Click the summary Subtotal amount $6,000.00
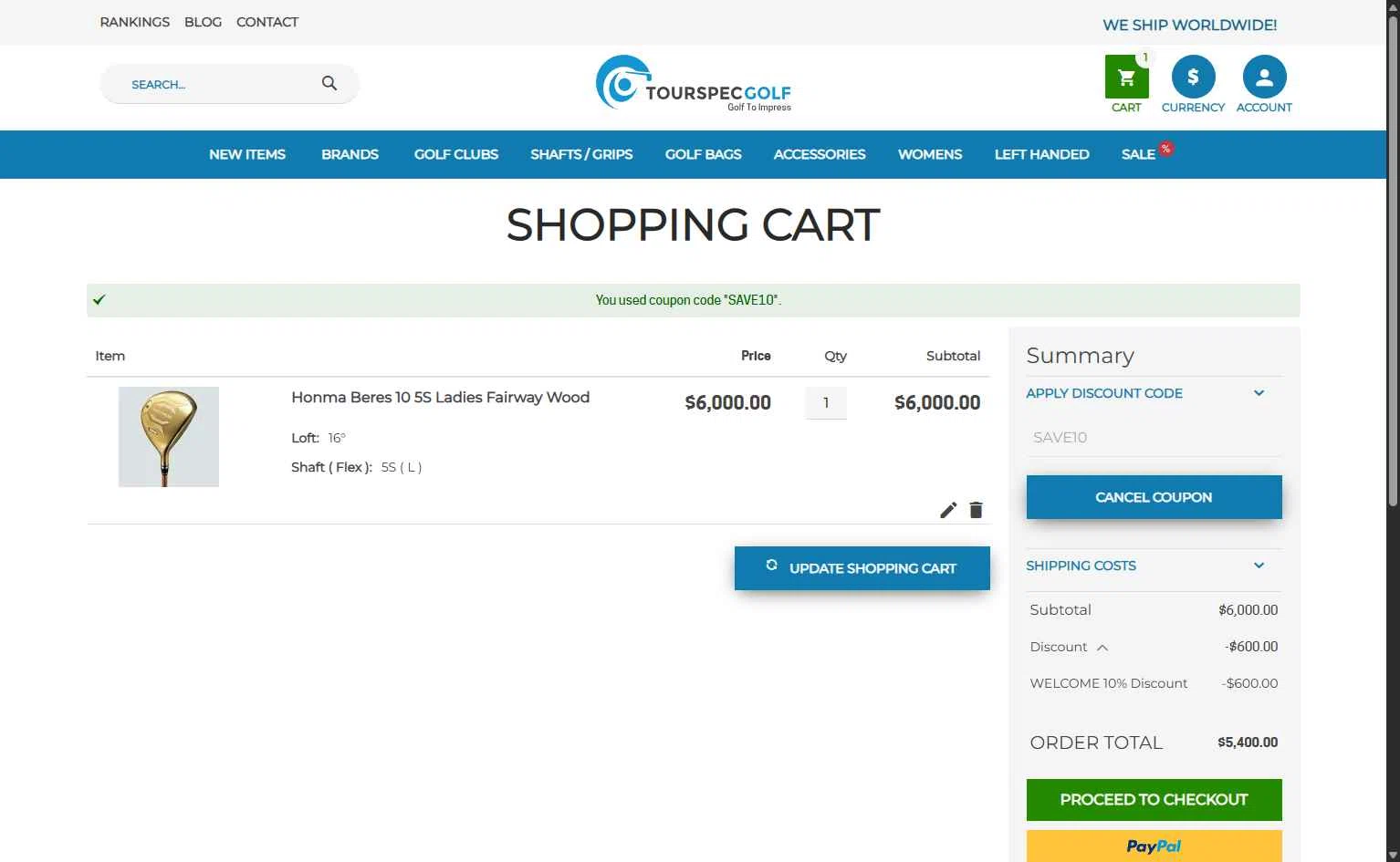This screenshot has width=1400, height=862. pos(1248,610)
